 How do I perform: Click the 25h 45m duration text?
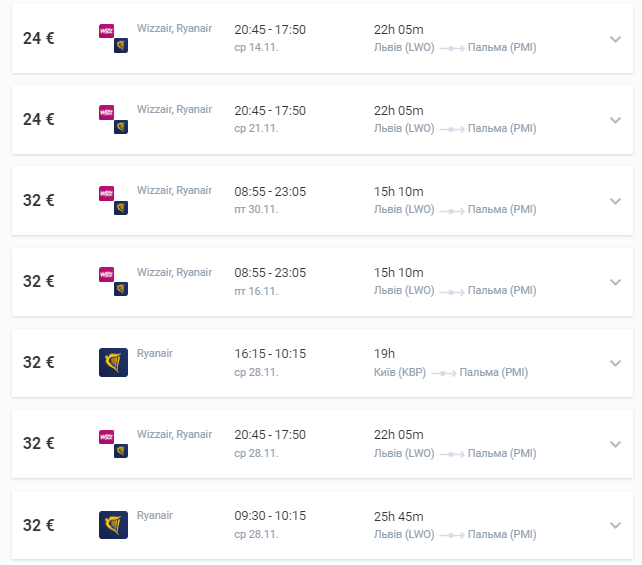[398, 516]
